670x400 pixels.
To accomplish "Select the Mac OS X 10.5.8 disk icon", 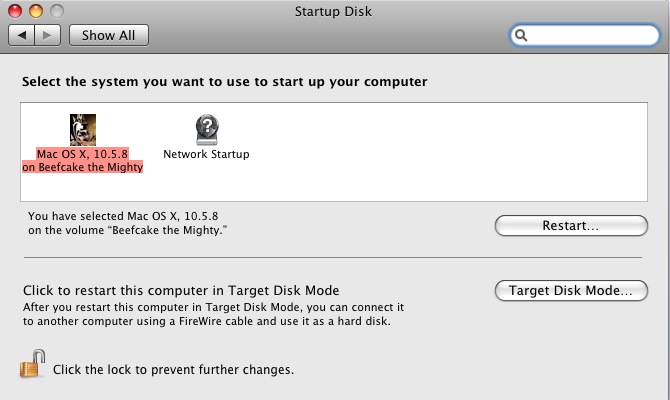I will [83, 130].
